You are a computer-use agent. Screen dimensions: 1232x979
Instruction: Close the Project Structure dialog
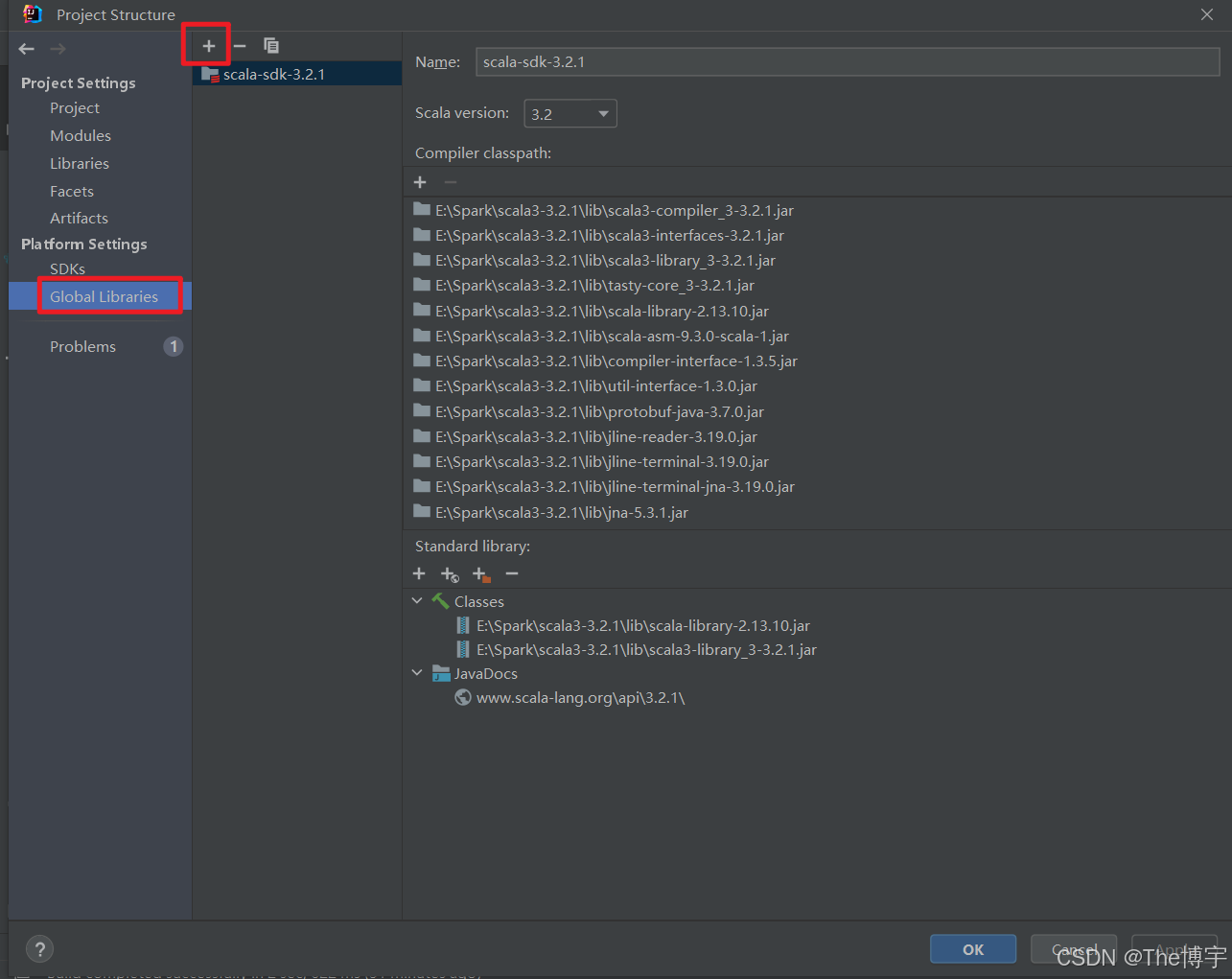click(x=1207, y=14)
